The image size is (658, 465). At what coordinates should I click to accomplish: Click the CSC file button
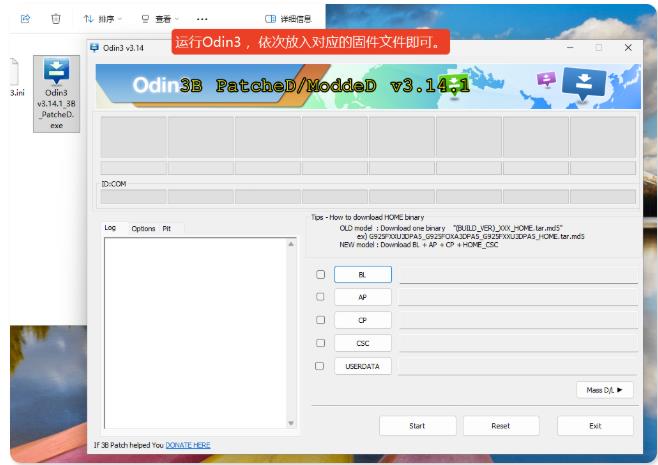click(x=363, y=343)
